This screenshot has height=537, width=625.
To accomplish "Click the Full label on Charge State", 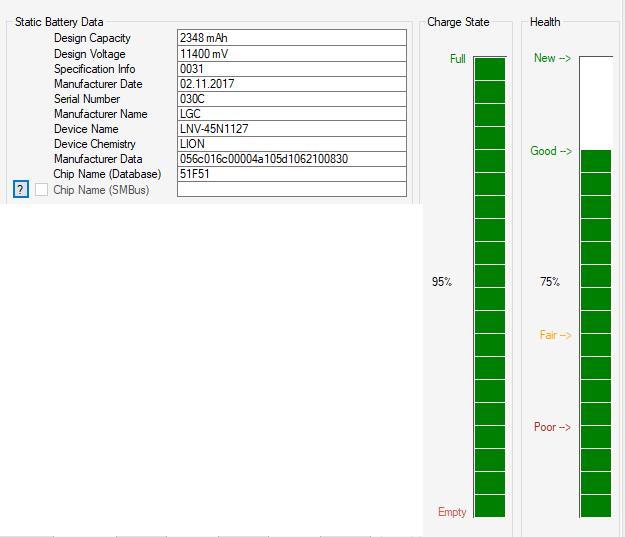I will pyautogui.click(x=458, y=59).
